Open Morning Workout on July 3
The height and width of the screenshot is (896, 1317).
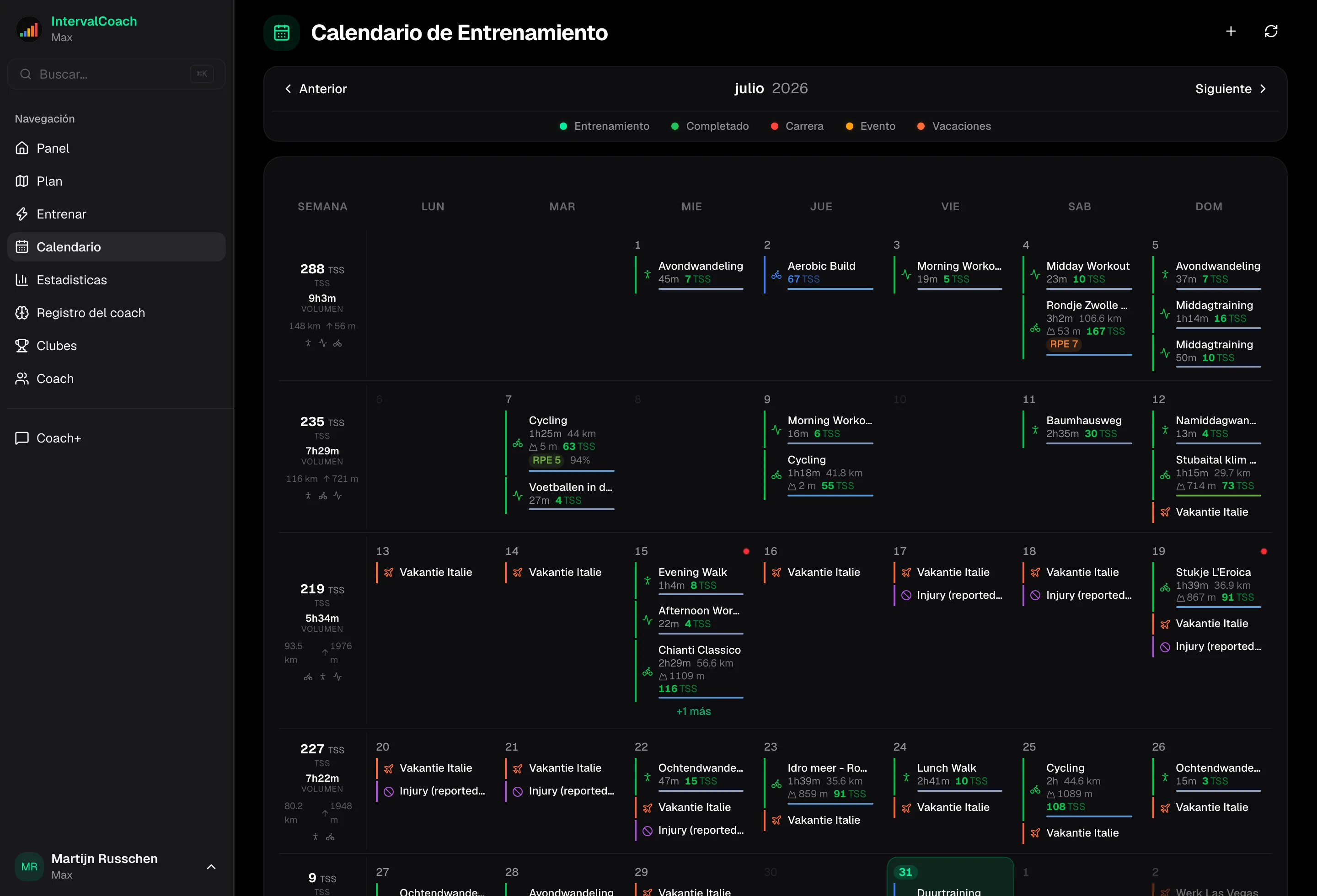(x=948, y=275)
